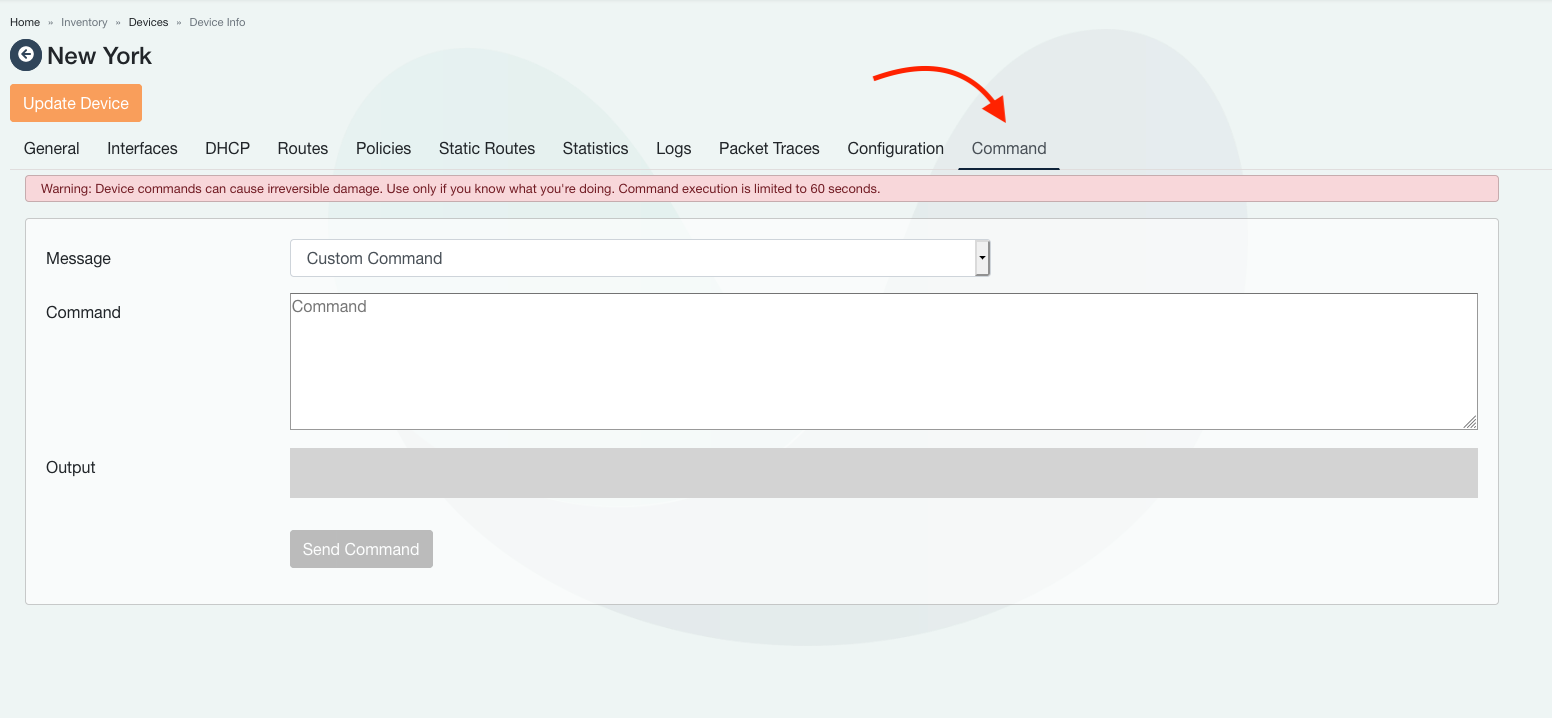Screen dimensions: 1552x718
Task: Go to Inventory via the breadcrumb
Action: pyautogui.click(x=84, y=22)
